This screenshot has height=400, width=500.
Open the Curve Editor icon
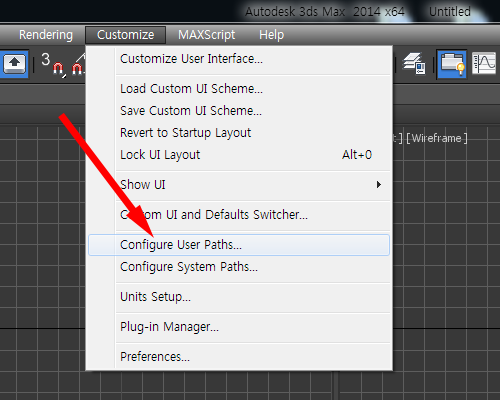coord(484,63)
